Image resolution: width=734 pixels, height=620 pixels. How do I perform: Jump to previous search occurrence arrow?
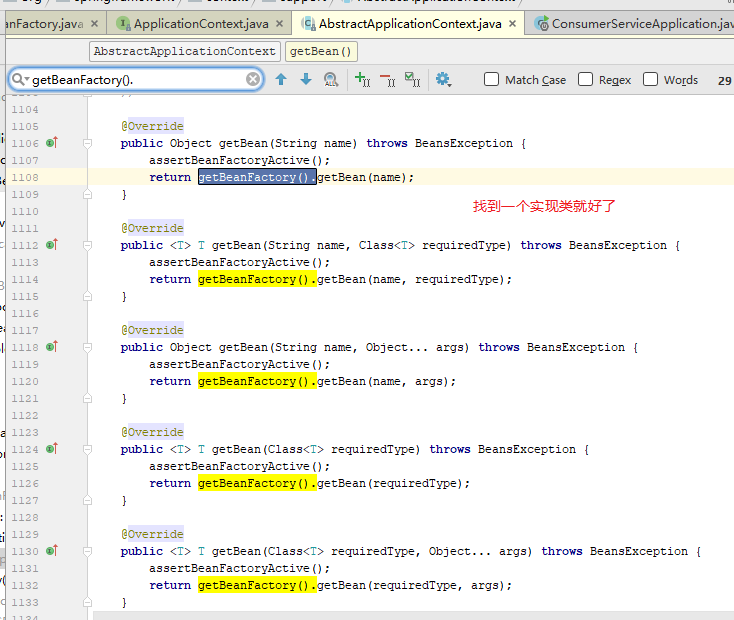click(x=281, y=80)
